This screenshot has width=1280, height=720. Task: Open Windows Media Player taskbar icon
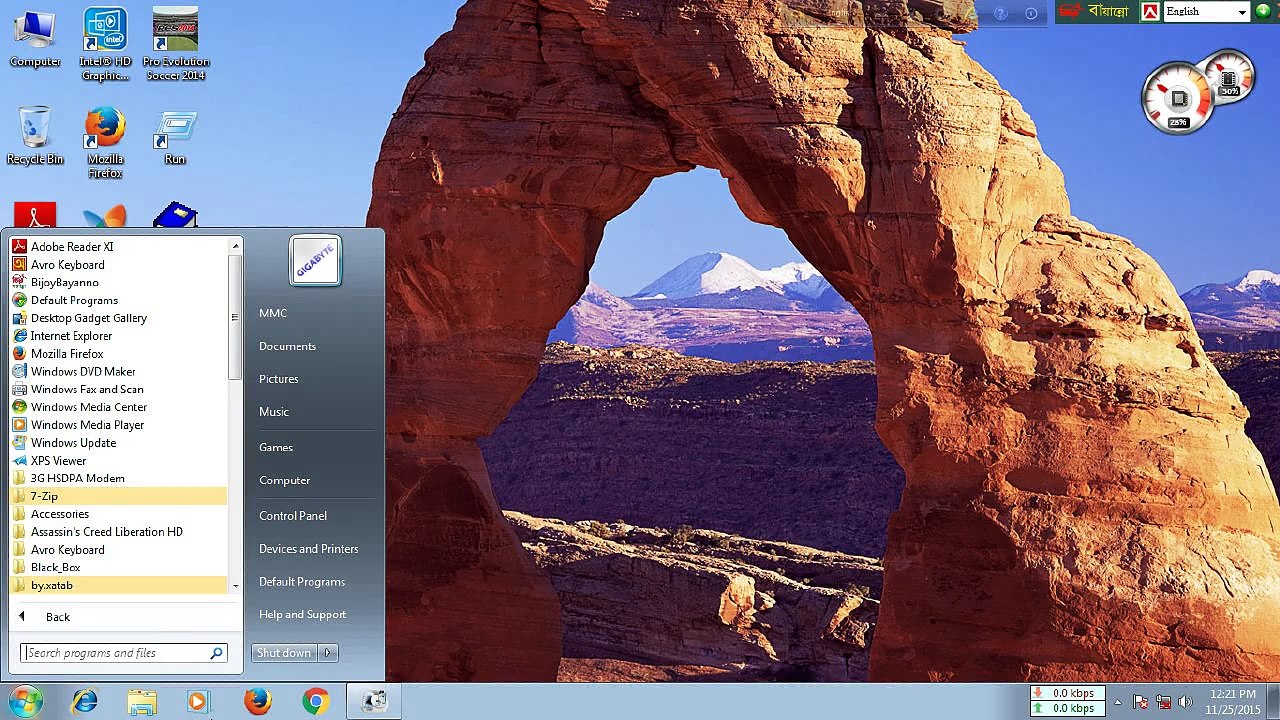pos(198,702)
